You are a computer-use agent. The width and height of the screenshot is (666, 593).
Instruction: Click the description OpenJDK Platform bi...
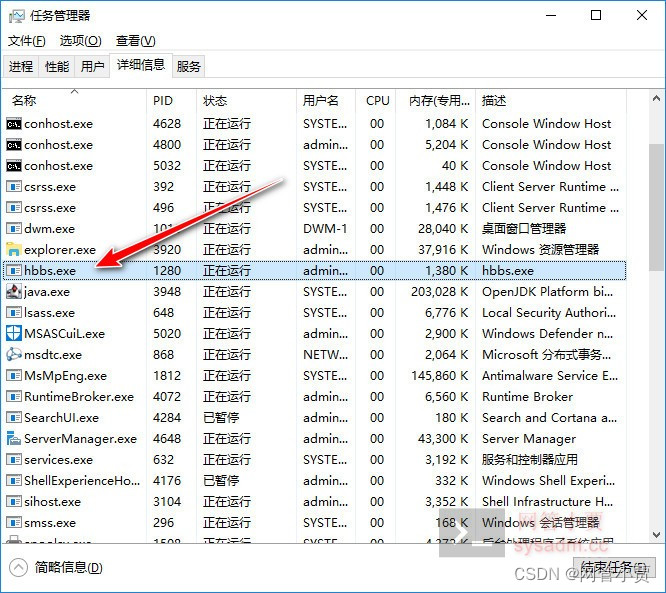coord(547,292)
